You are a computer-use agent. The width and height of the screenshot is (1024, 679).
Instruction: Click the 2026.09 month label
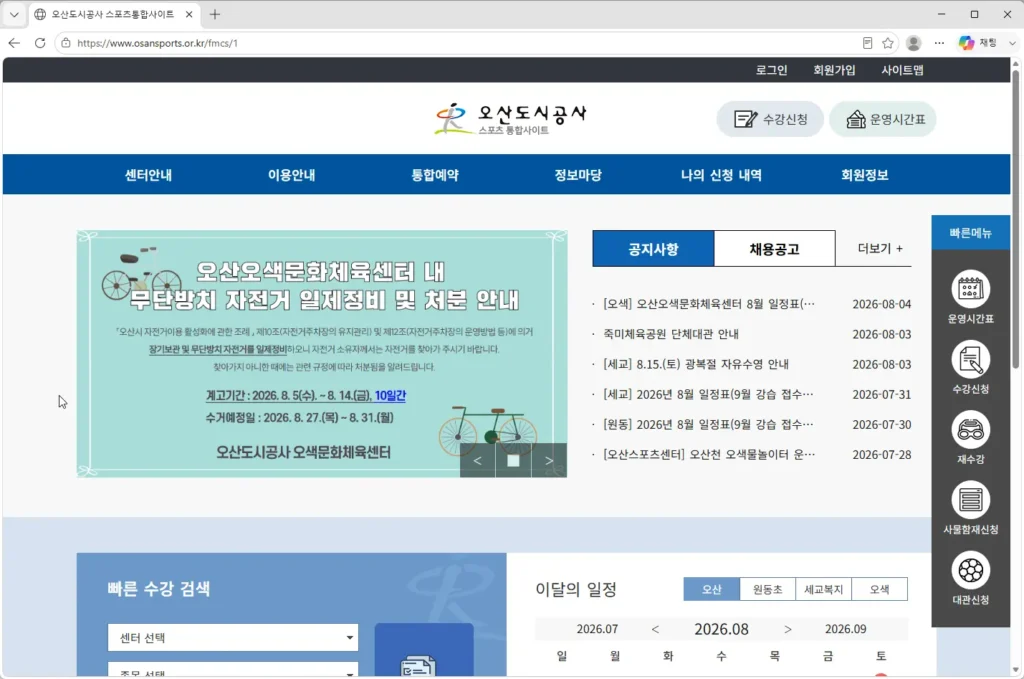point(846,629)
